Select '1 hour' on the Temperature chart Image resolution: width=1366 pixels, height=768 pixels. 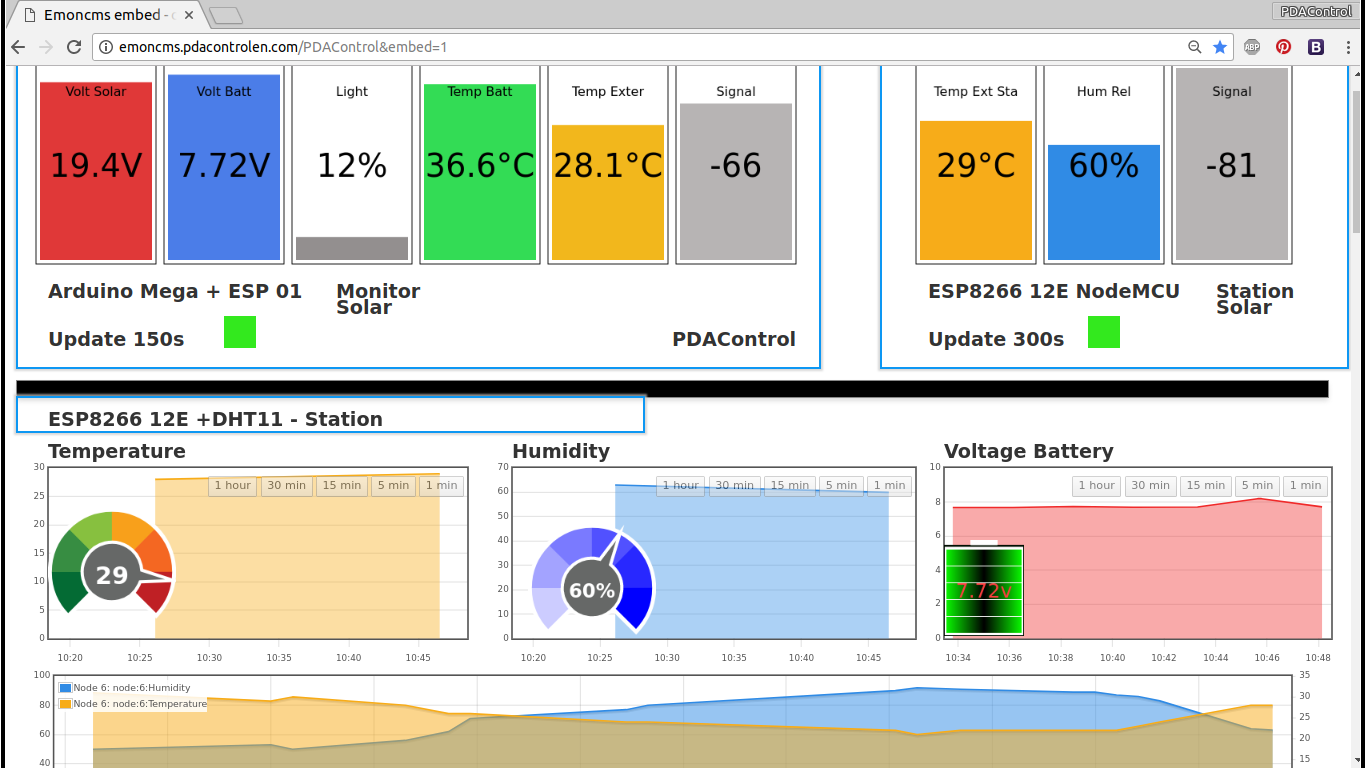pos(233,486)
